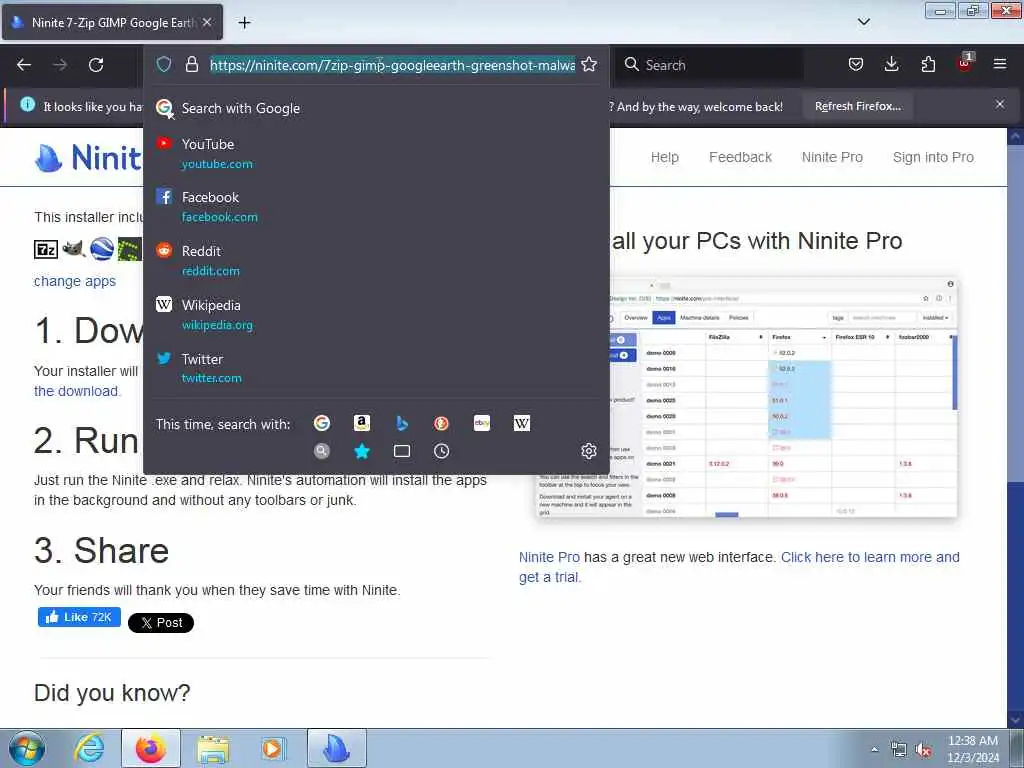Launch Internet Explorer from taskbar

[89, 748]
